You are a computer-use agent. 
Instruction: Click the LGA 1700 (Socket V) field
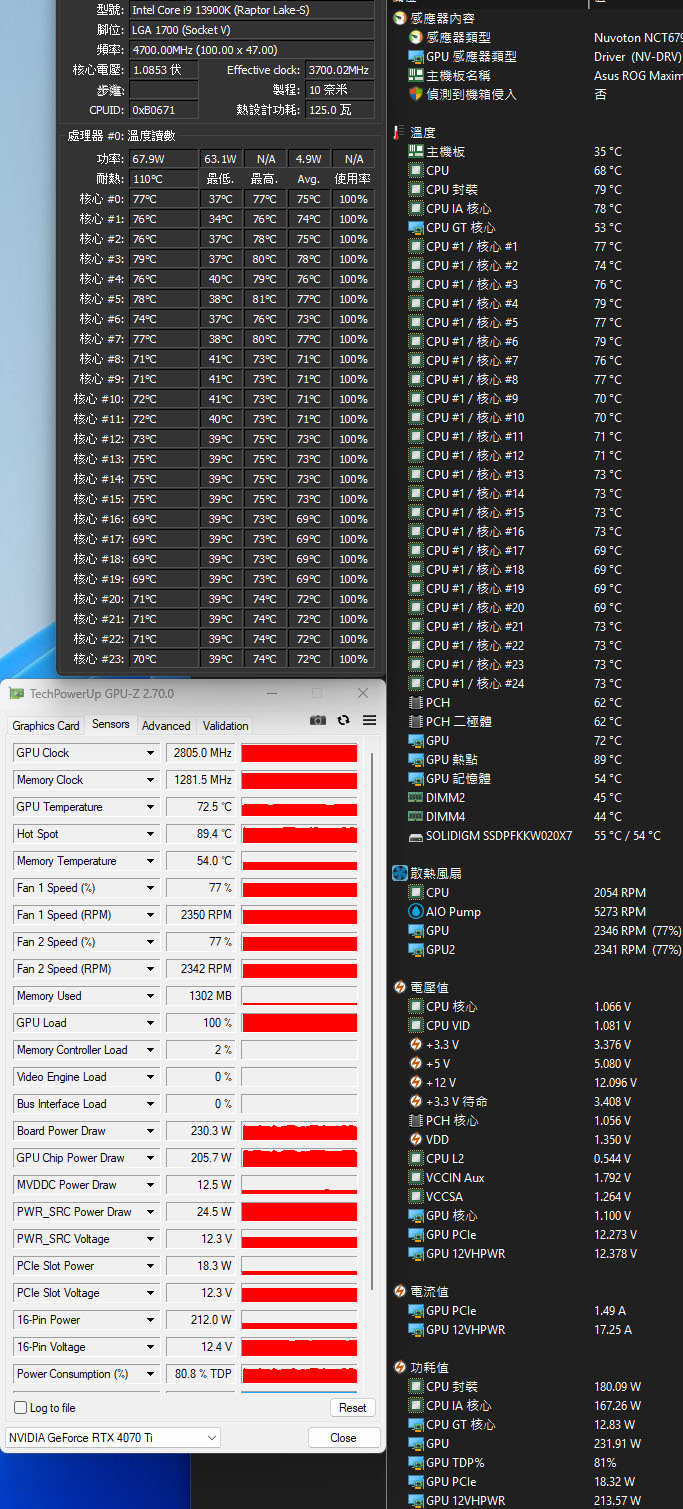point(251,30)
